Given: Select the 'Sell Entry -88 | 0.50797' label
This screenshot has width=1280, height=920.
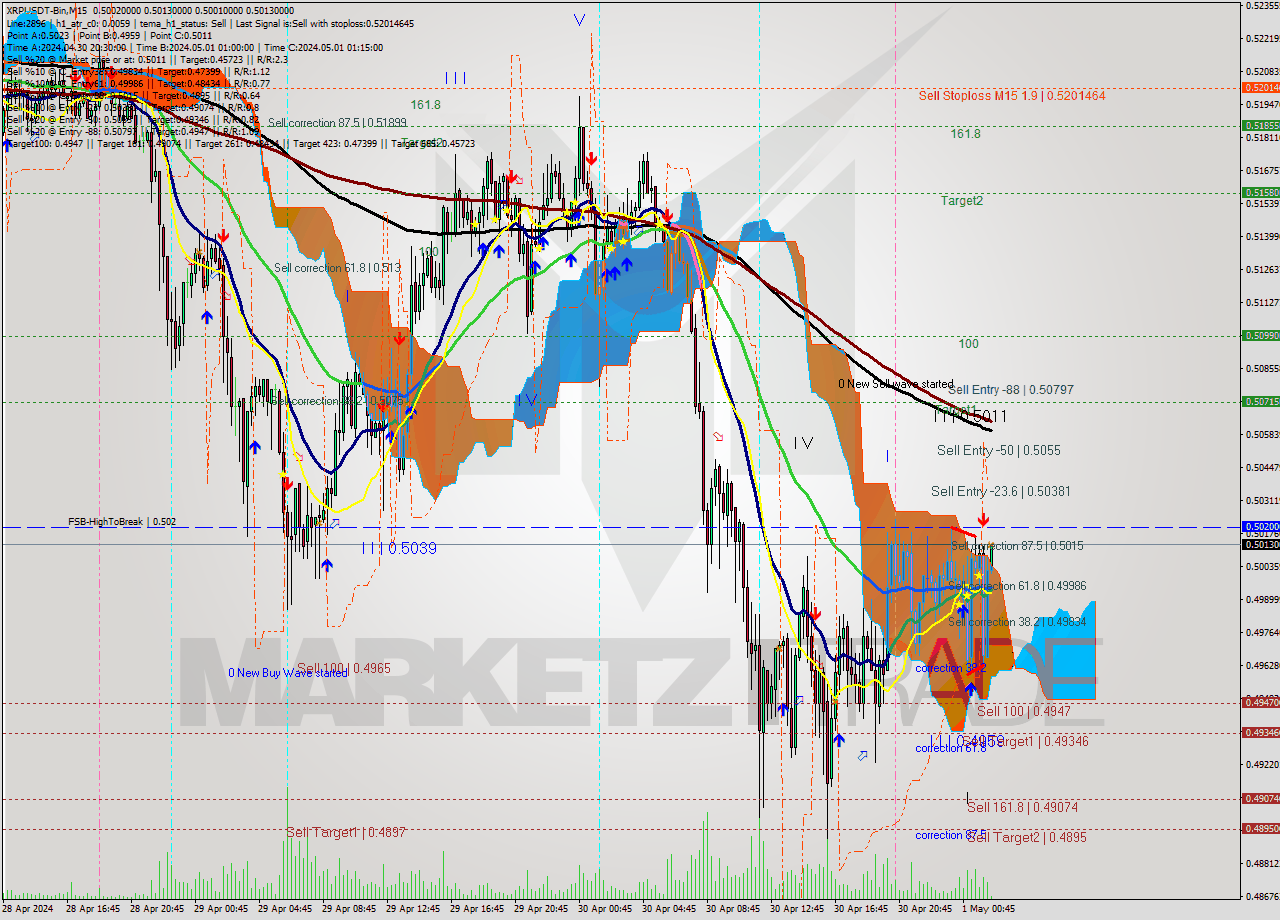Looking at the screenshot, I should point(1011,389).
